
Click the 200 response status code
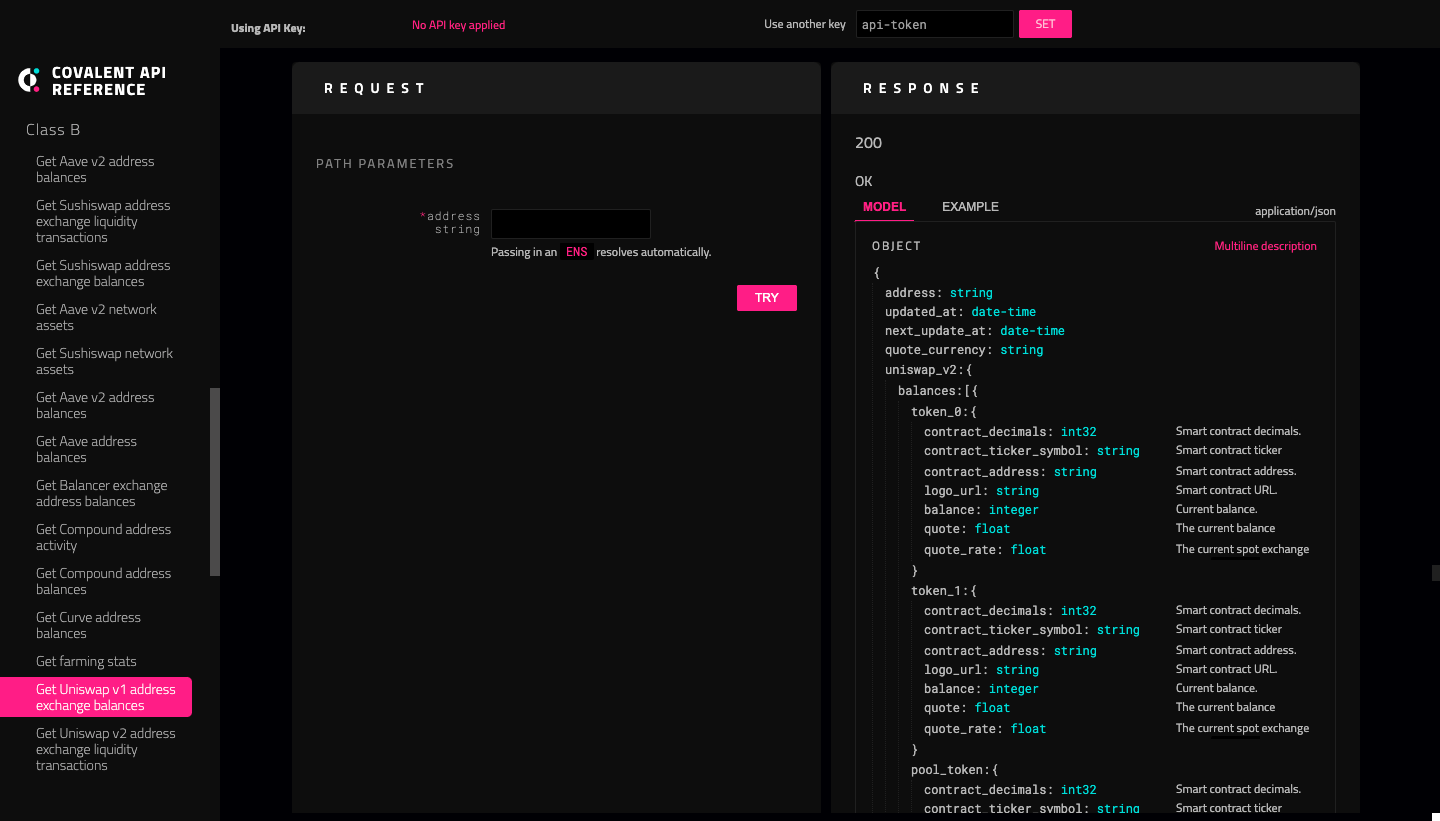(868, 143)
